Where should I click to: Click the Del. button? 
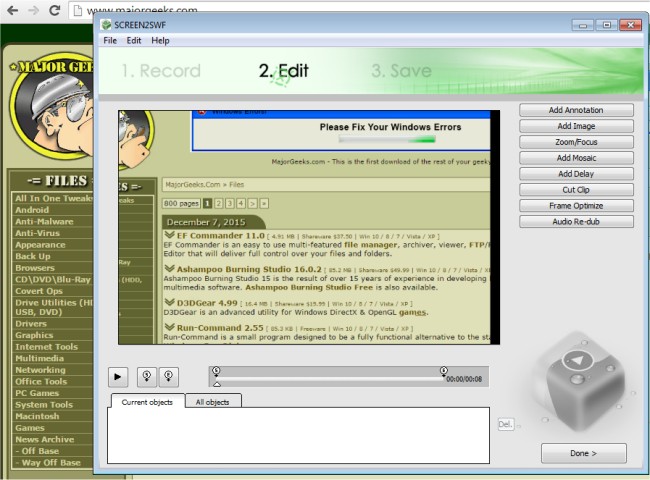point(505,424)
